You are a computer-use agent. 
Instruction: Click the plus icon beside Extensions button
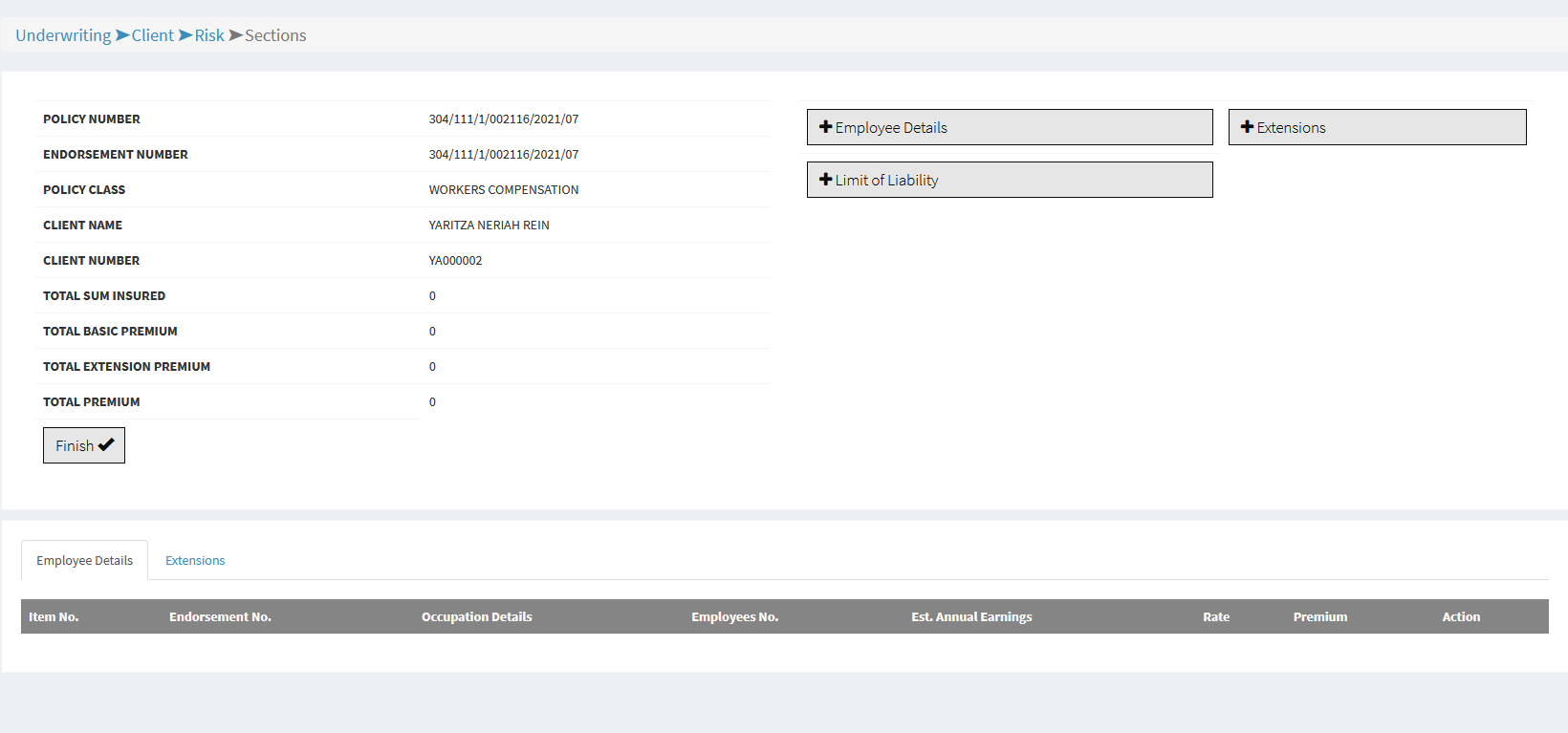tap(1247, 127)
